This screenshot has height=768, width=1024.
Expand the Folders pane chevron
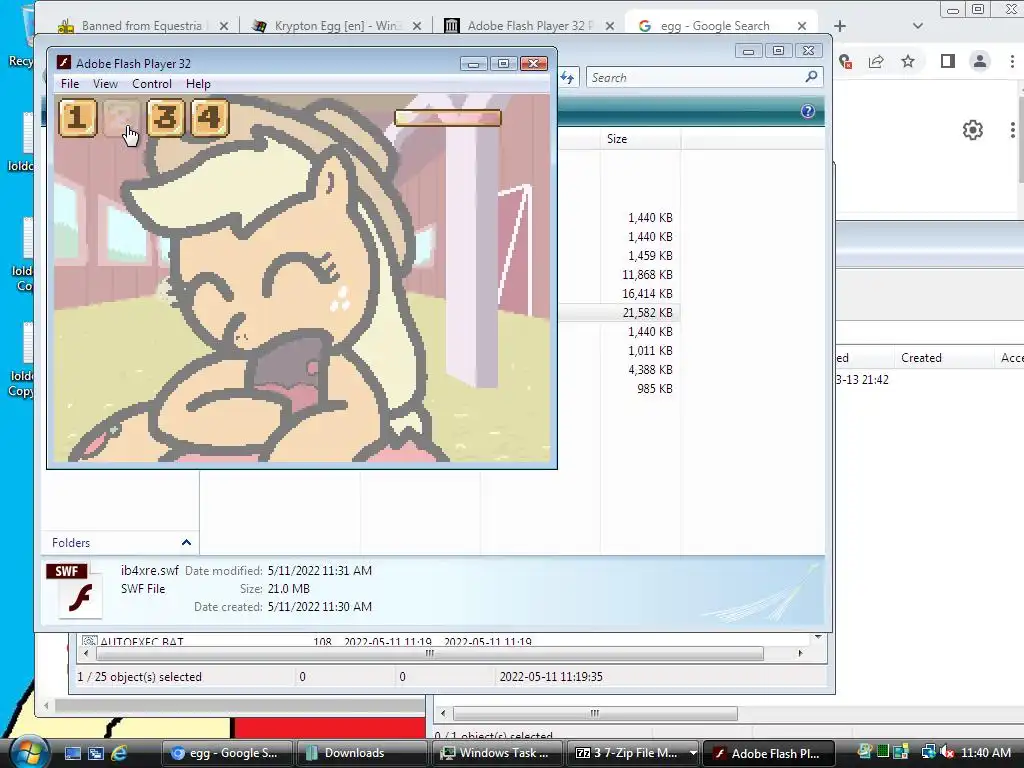186,543
